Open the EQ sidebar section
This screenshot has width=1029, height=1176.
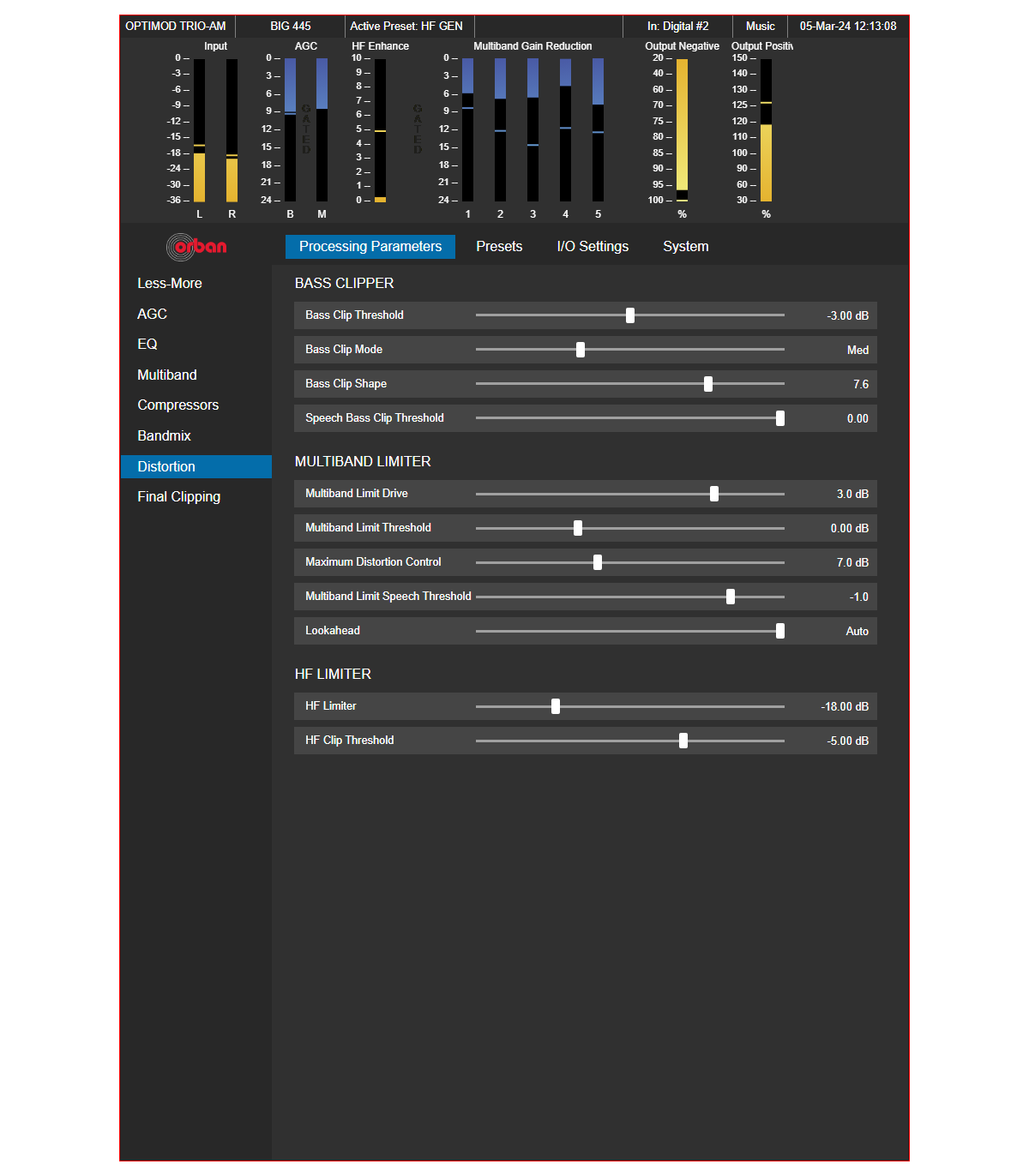pyautogui.click(x=147, y=345)
